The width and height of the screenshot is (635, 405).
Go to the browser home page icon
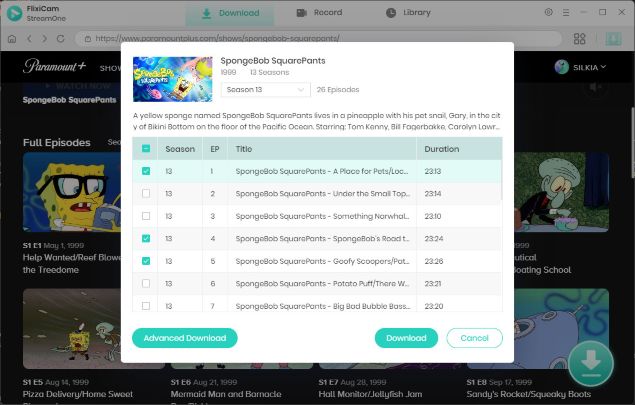12,39
